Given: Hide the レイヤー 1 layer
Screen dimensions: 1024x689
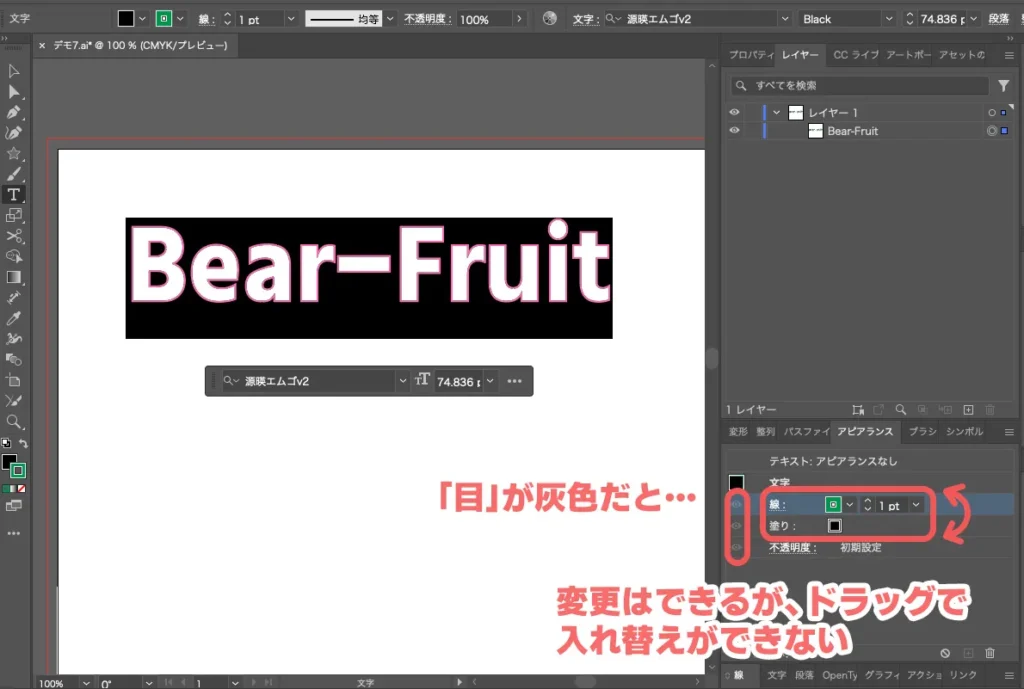Looking at the screenshot, I should pos(736,113).
